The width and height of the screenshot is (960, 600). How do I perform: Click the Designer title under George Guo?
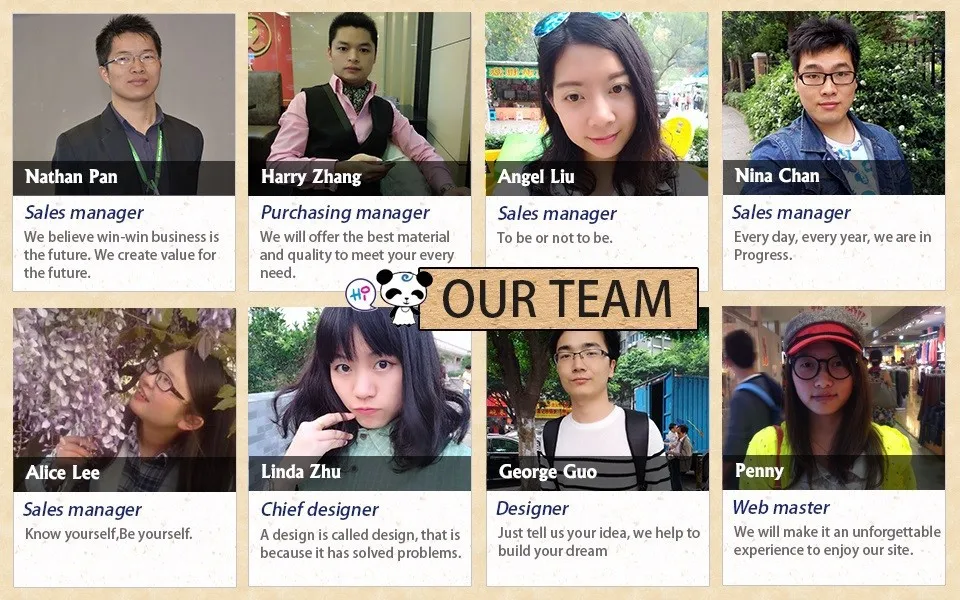[x=532, y=509]
